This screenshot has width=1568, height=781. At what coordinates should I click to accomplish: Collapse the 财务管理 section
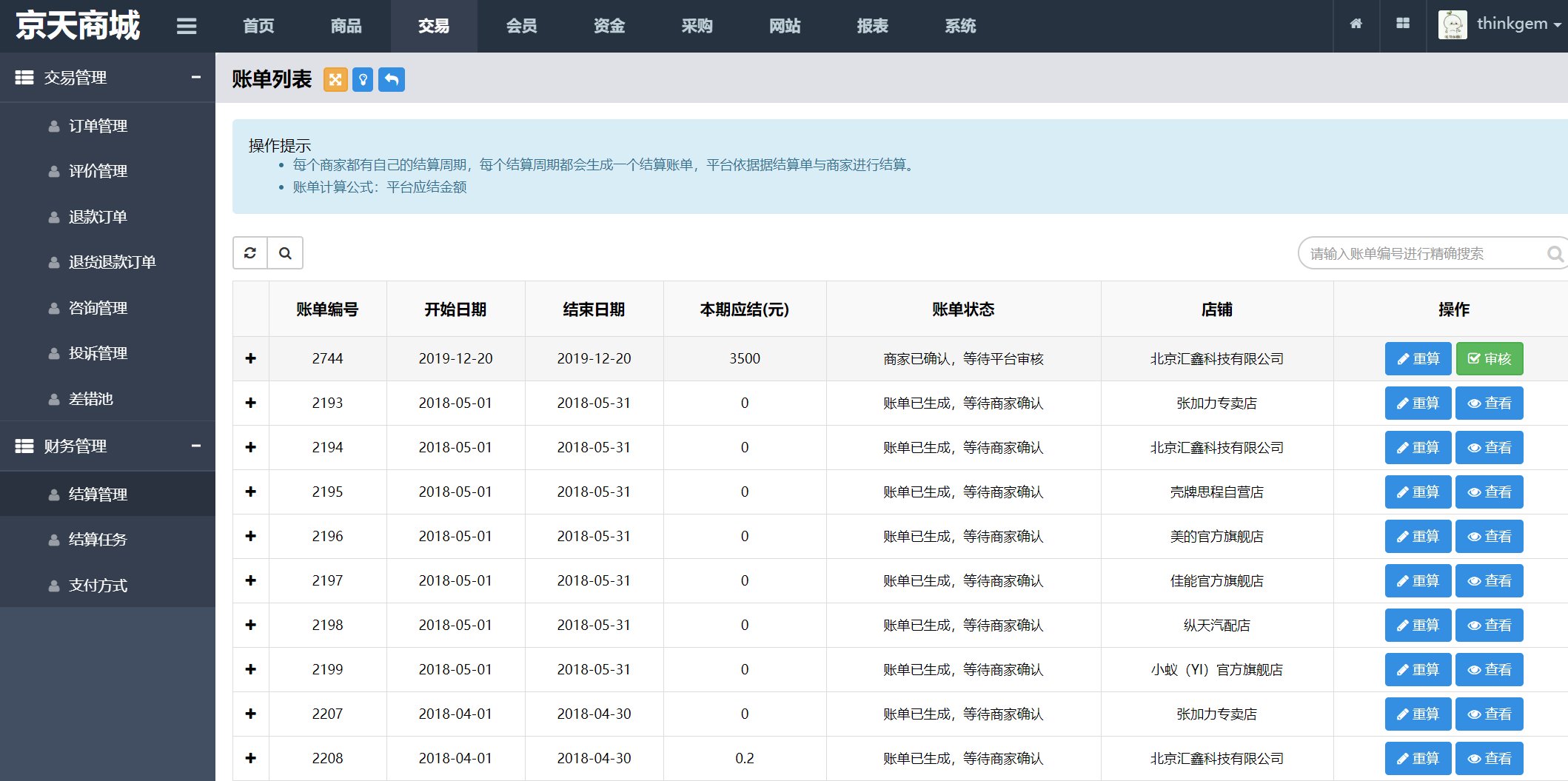196,446
